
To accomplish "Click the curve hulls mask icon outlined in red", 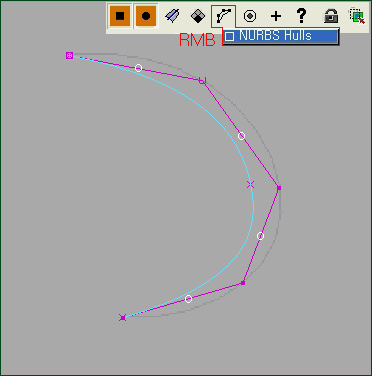I will click(223, 16).
